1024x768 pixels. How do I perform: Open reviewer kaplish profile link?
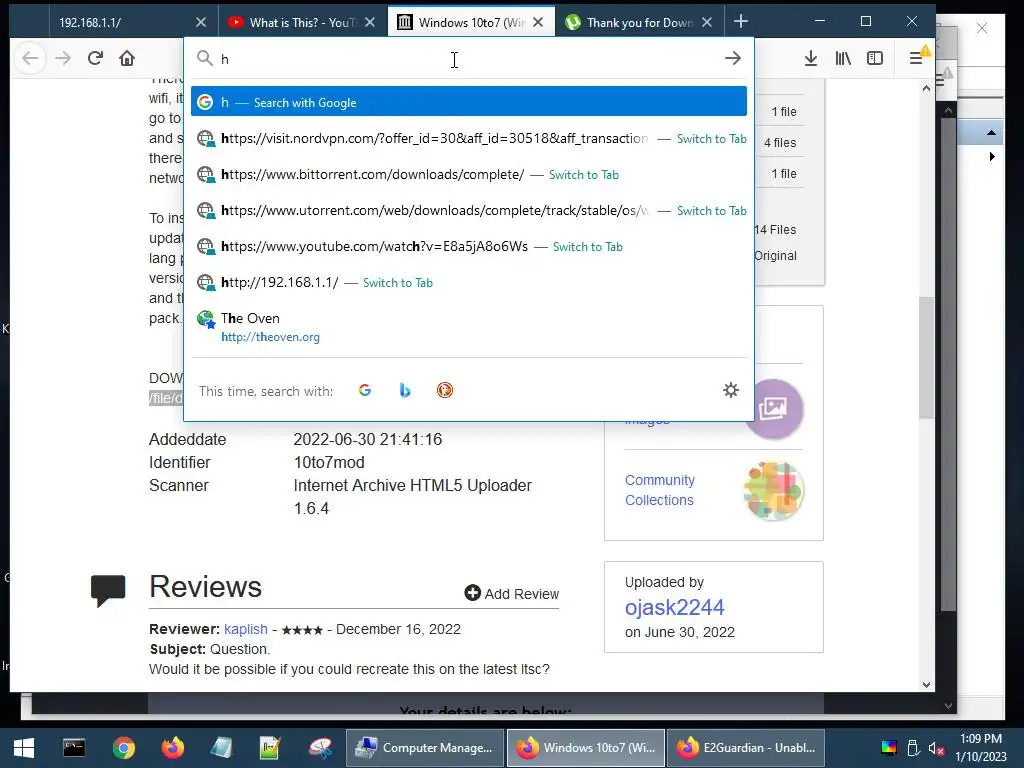click(x=246, y=629)
